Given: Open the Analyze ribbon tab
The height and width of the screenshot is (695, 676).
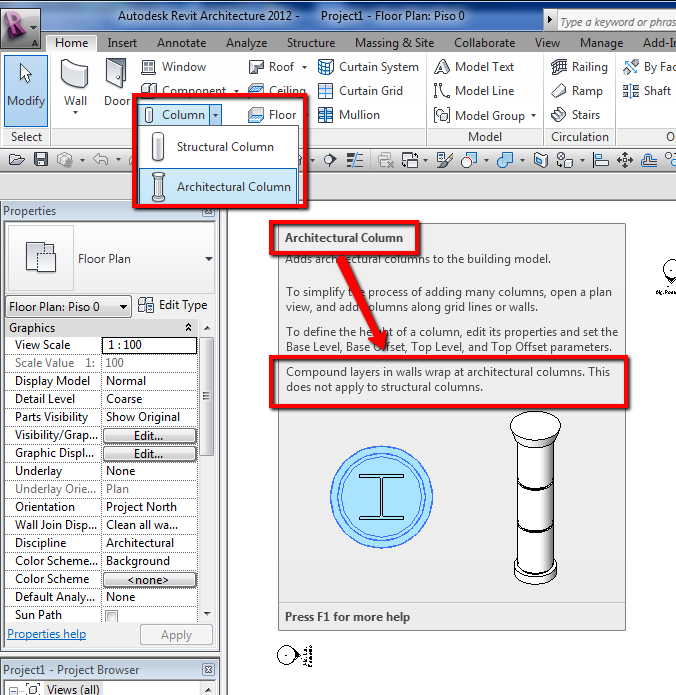Looking at the screenshot, I should [246, 43].
